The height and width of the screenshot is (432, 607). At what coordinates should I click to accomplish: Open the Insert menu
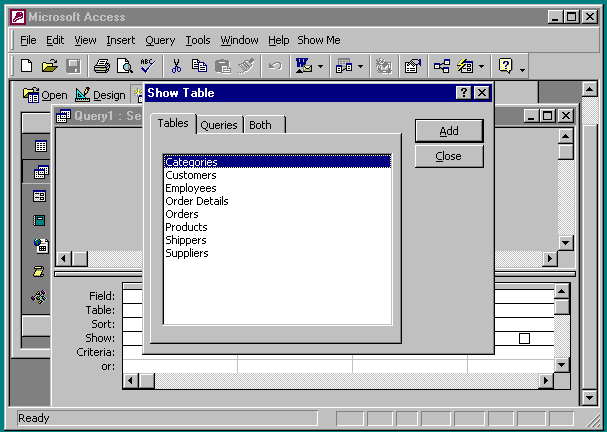click(x=121, y=40)
